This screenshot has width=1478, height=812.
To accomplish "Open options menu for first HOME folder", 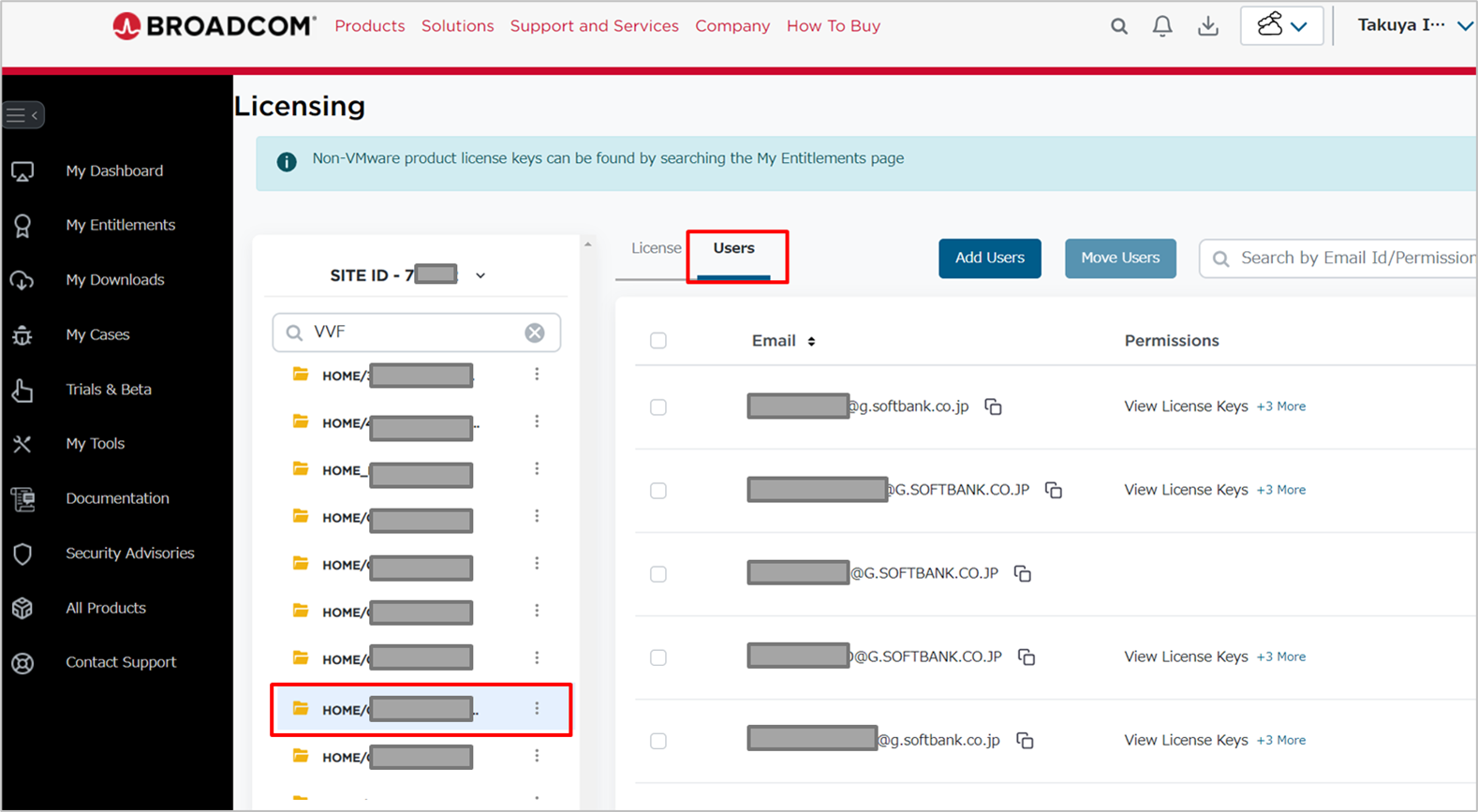I will (537, 375).
